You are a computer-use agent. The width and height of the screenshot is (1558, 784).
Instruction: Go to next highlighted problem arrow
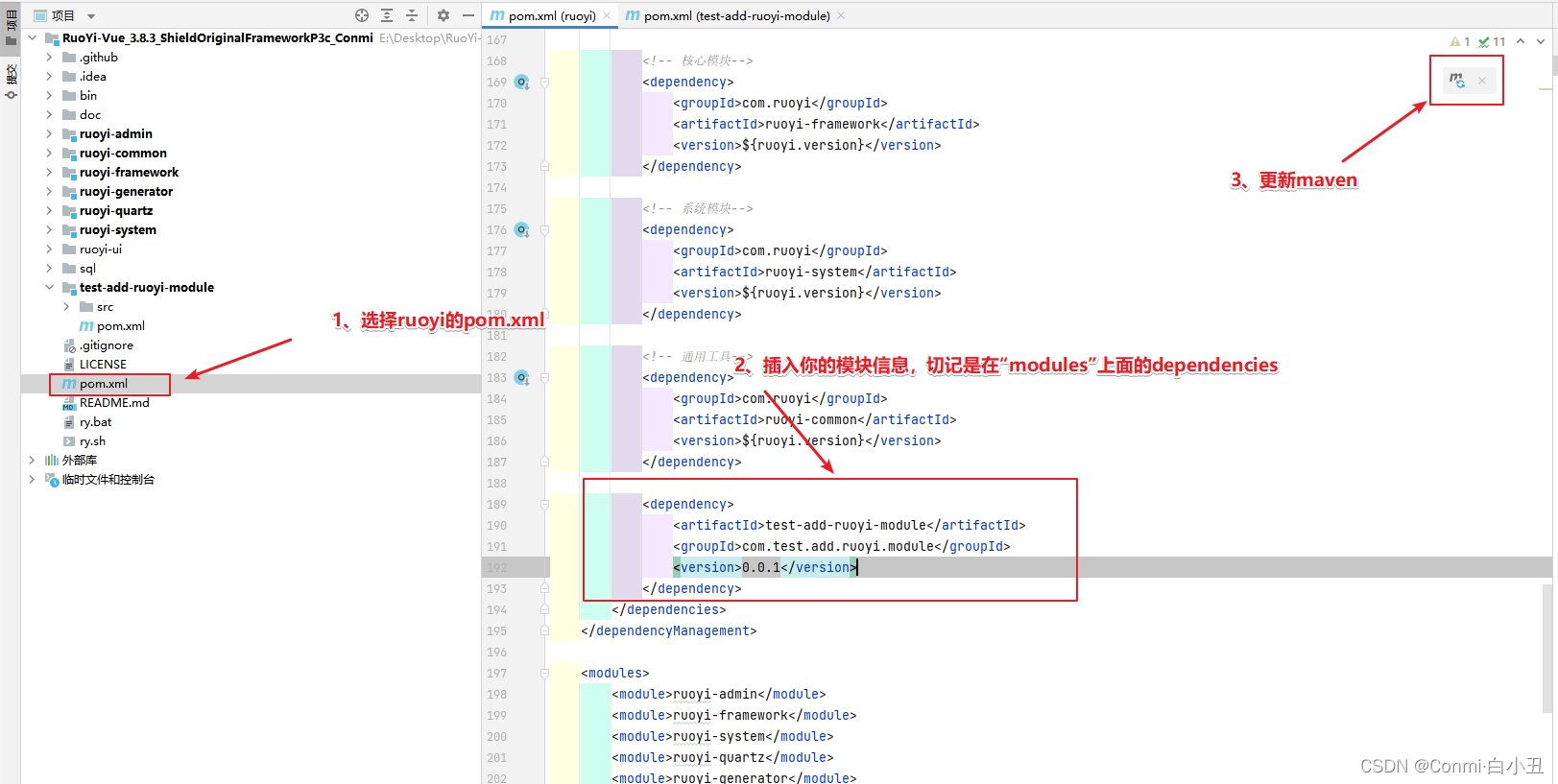pos(1541,41)
